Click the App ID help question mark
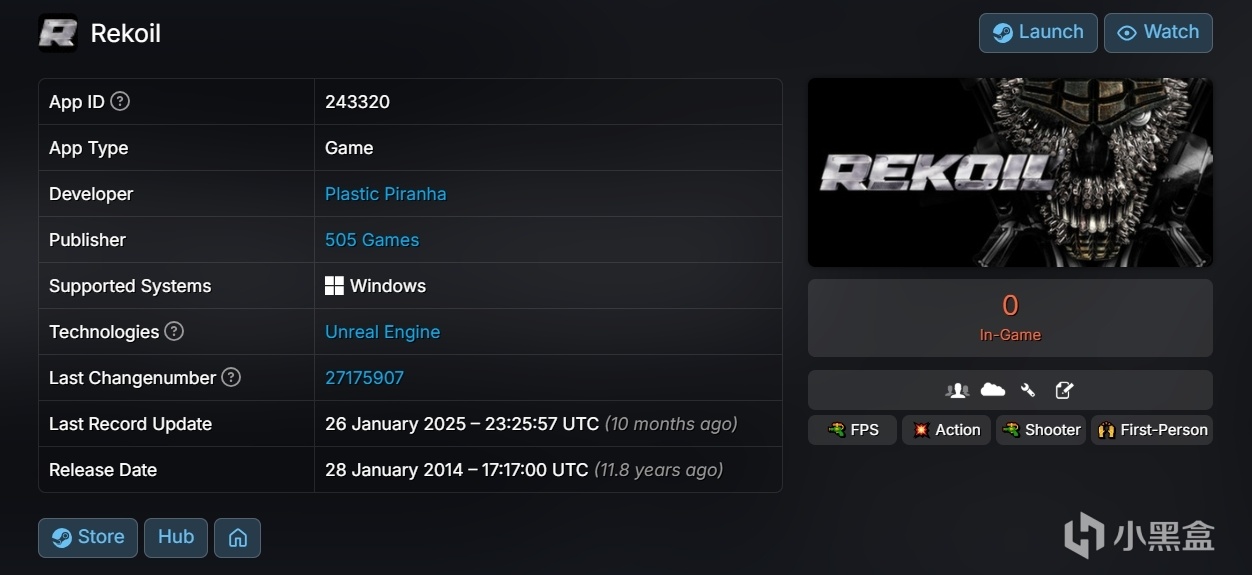1252x575 pixels. click(x=120, y=101)
